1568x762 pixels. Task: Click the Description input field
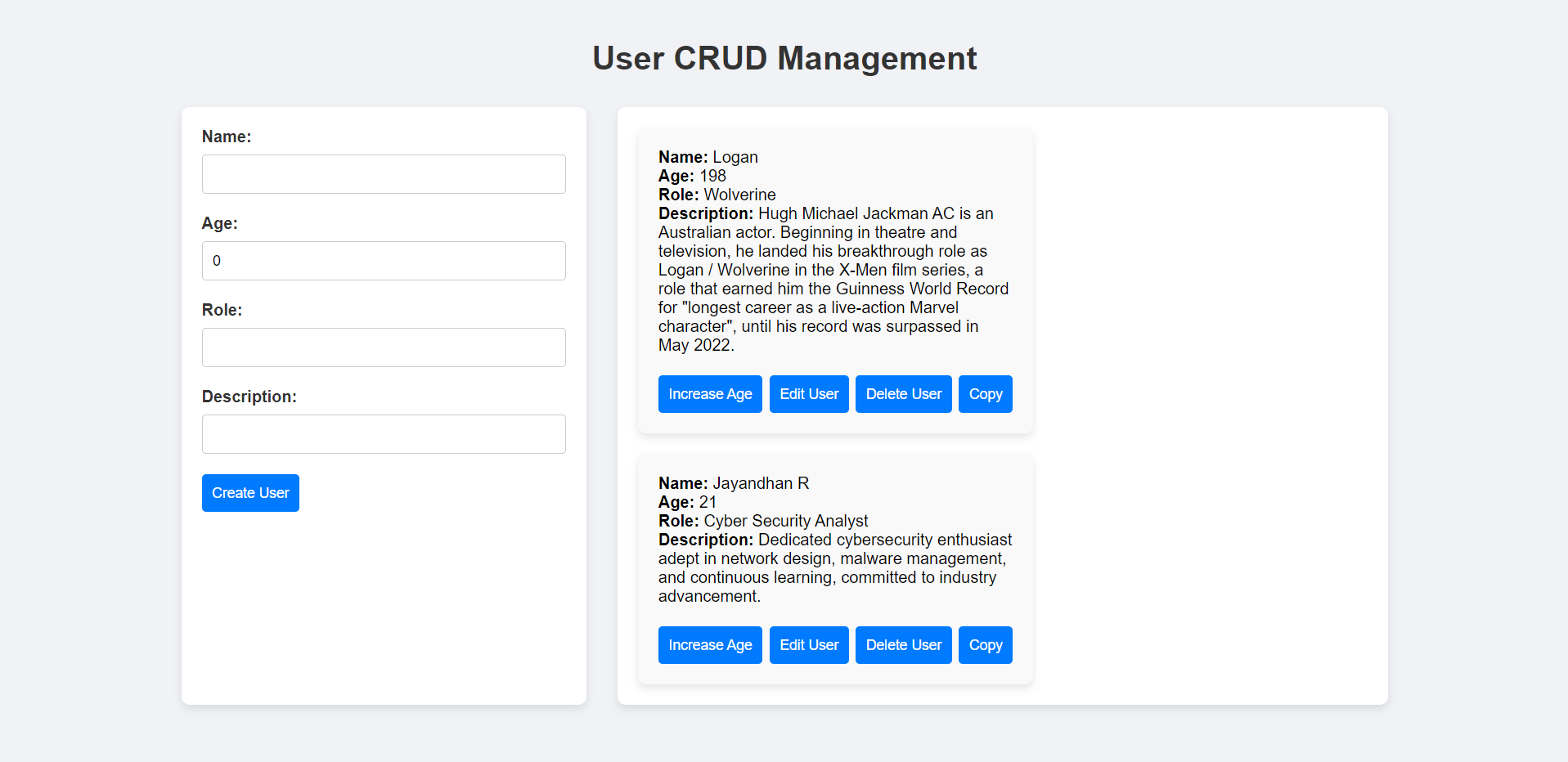click(x=384, y=434)
